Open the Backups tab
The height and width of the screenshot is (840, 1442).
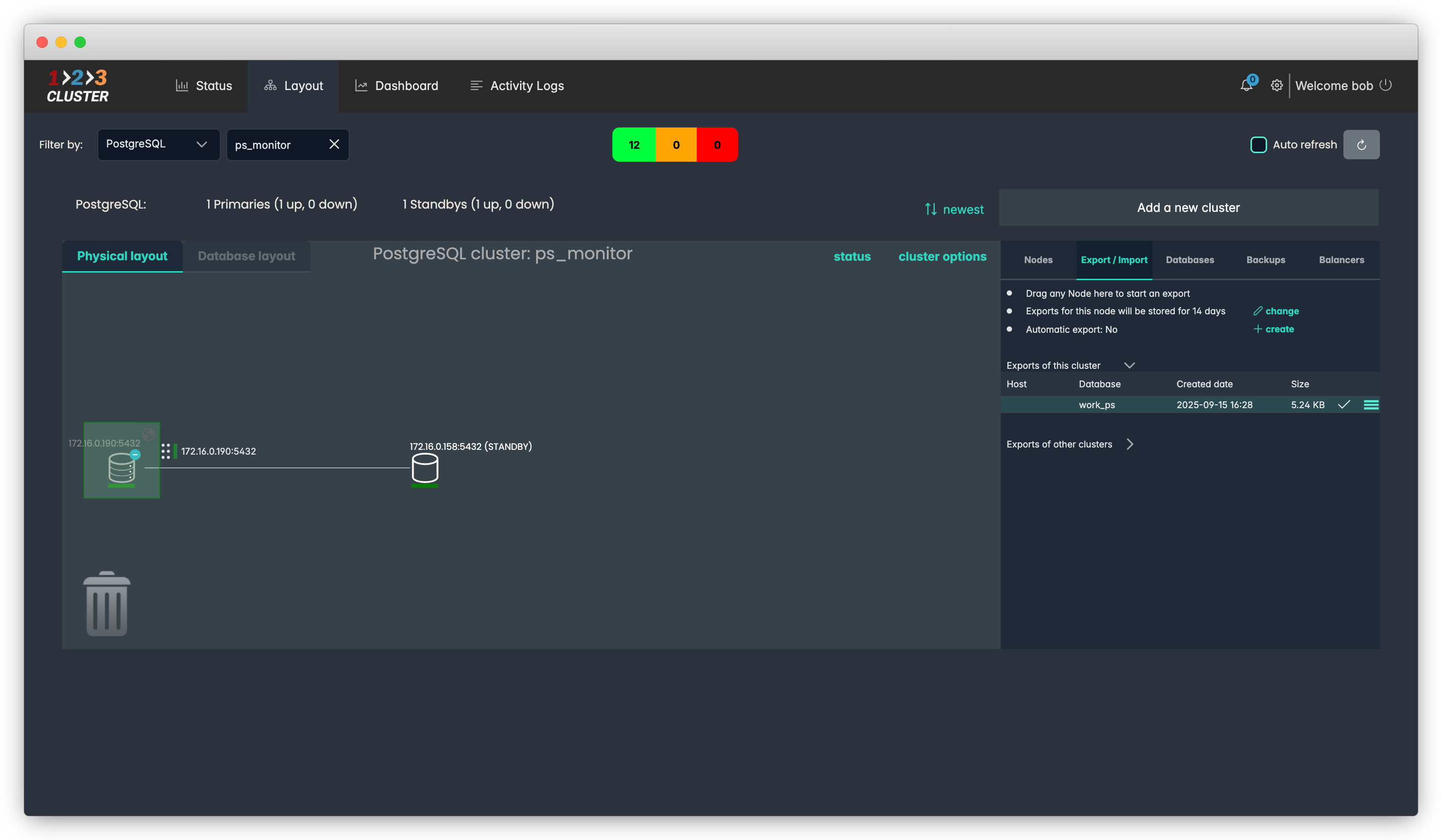(x=1266, y=260)
